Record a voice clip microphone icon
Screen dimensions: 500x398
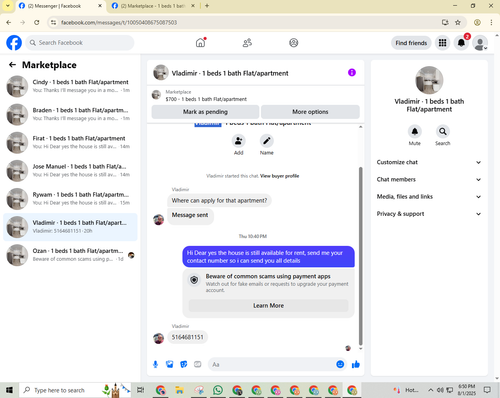point(155,364)
